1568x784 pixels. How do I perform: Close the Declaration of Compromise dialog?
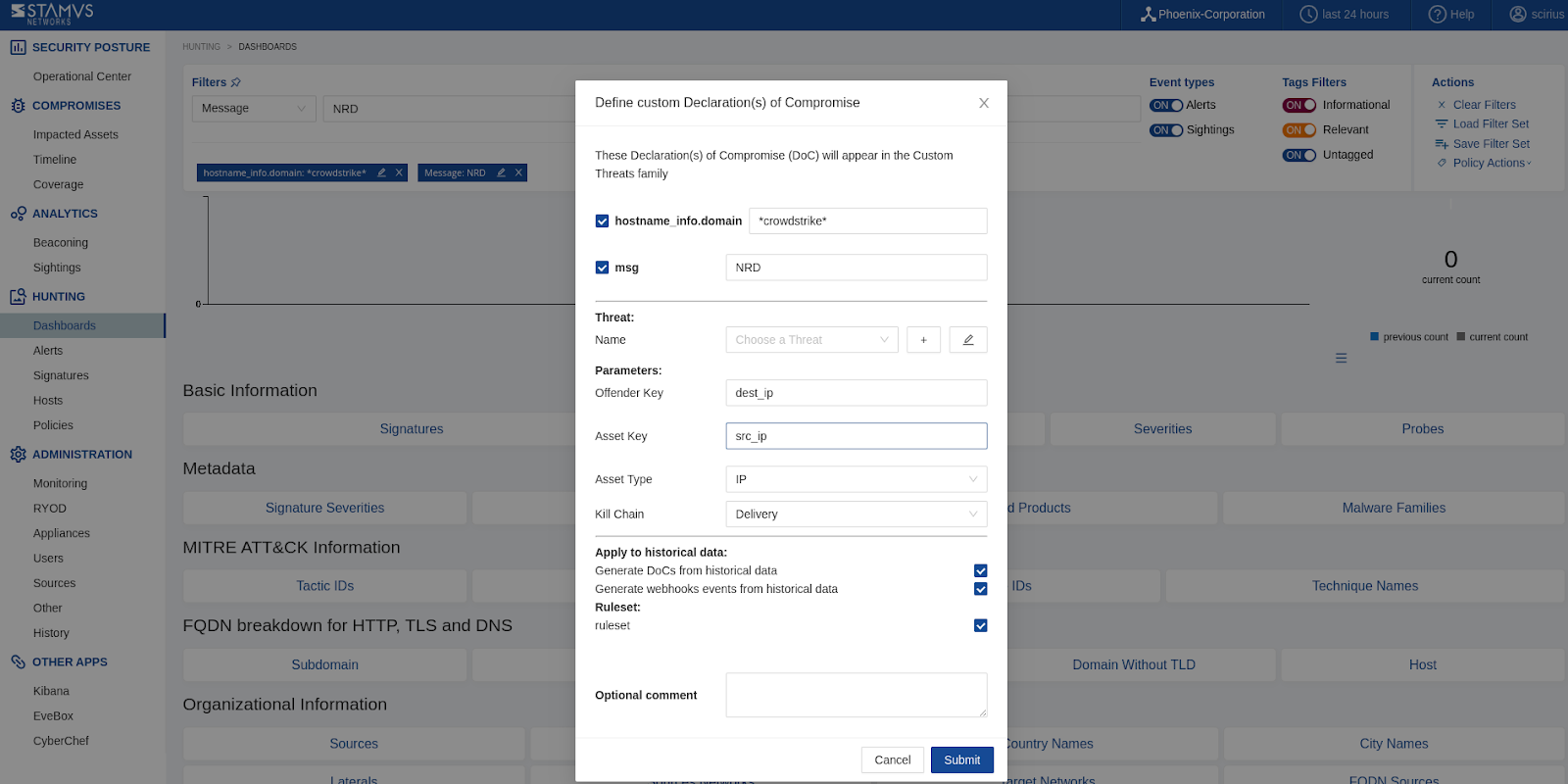pos(984,103)
